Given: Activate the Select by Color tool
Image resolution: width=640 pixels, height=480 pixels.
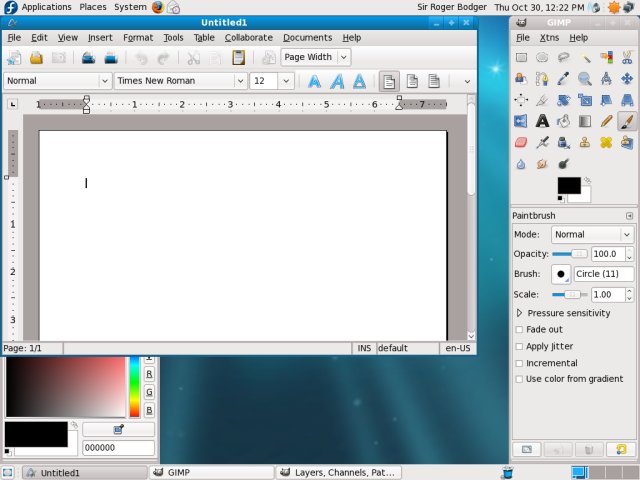Looking at the screenshot, I should point(606,58).
